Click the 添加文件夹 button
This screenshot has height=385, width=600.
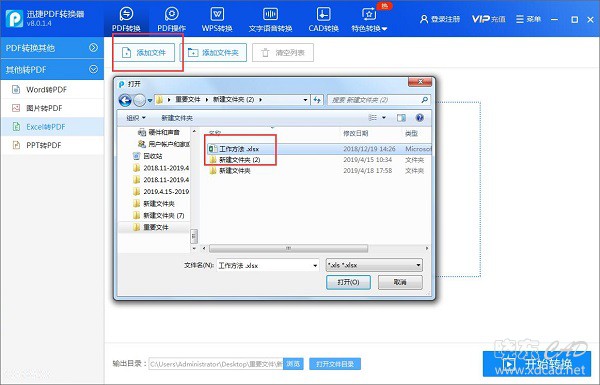213,53
